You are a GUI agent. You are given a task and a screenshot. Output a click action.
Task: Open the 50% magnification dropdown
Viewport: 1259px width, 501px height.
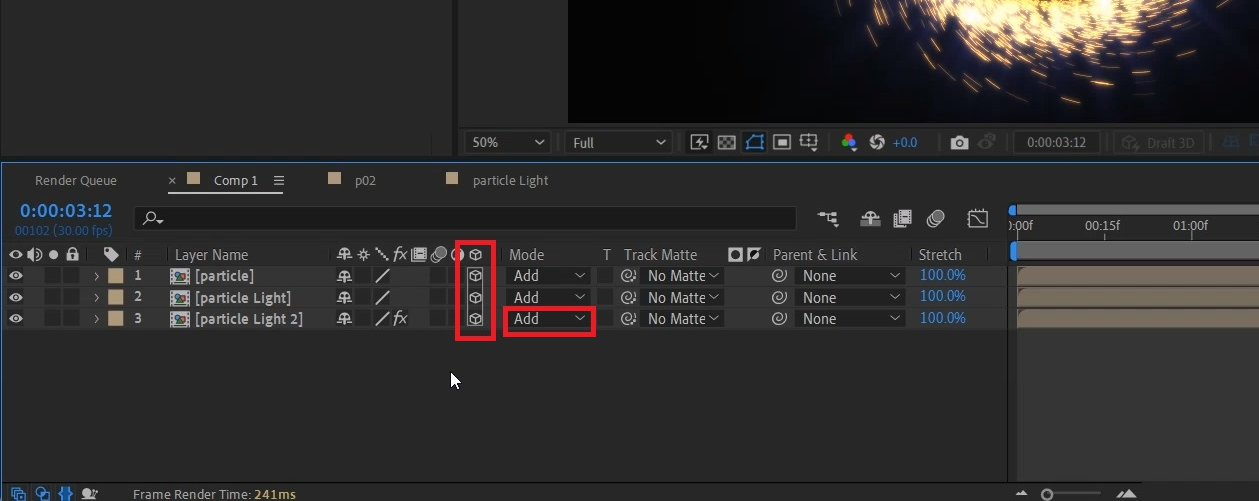click(x=508, y=143)
